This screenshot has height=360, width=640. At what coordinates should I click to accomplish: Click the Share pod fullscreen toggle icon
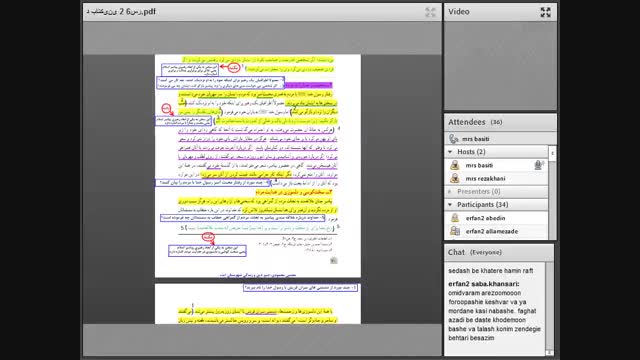430,12
